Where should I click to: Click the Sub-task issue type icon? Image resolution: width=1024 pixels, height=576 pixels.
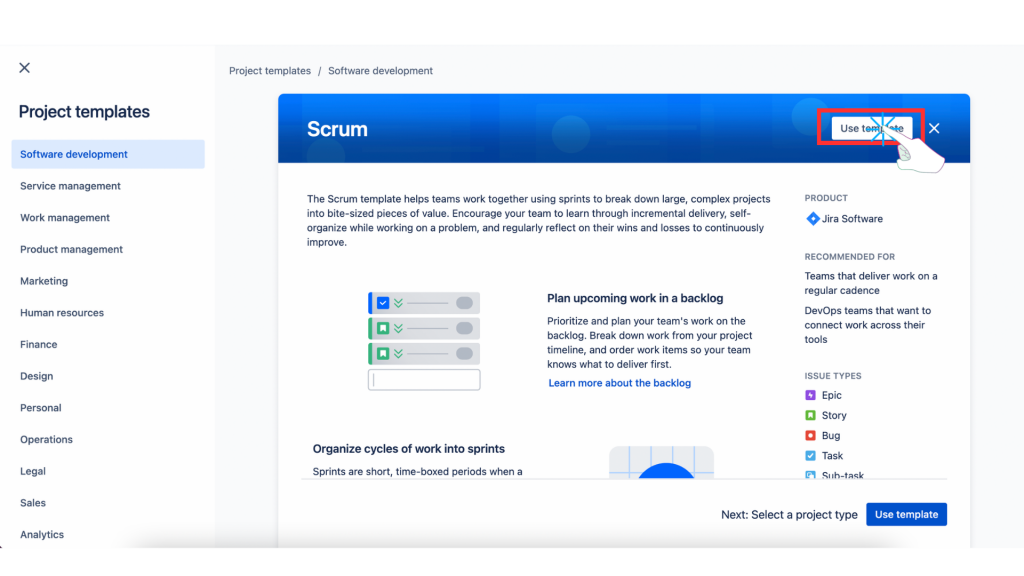point(810,475)
